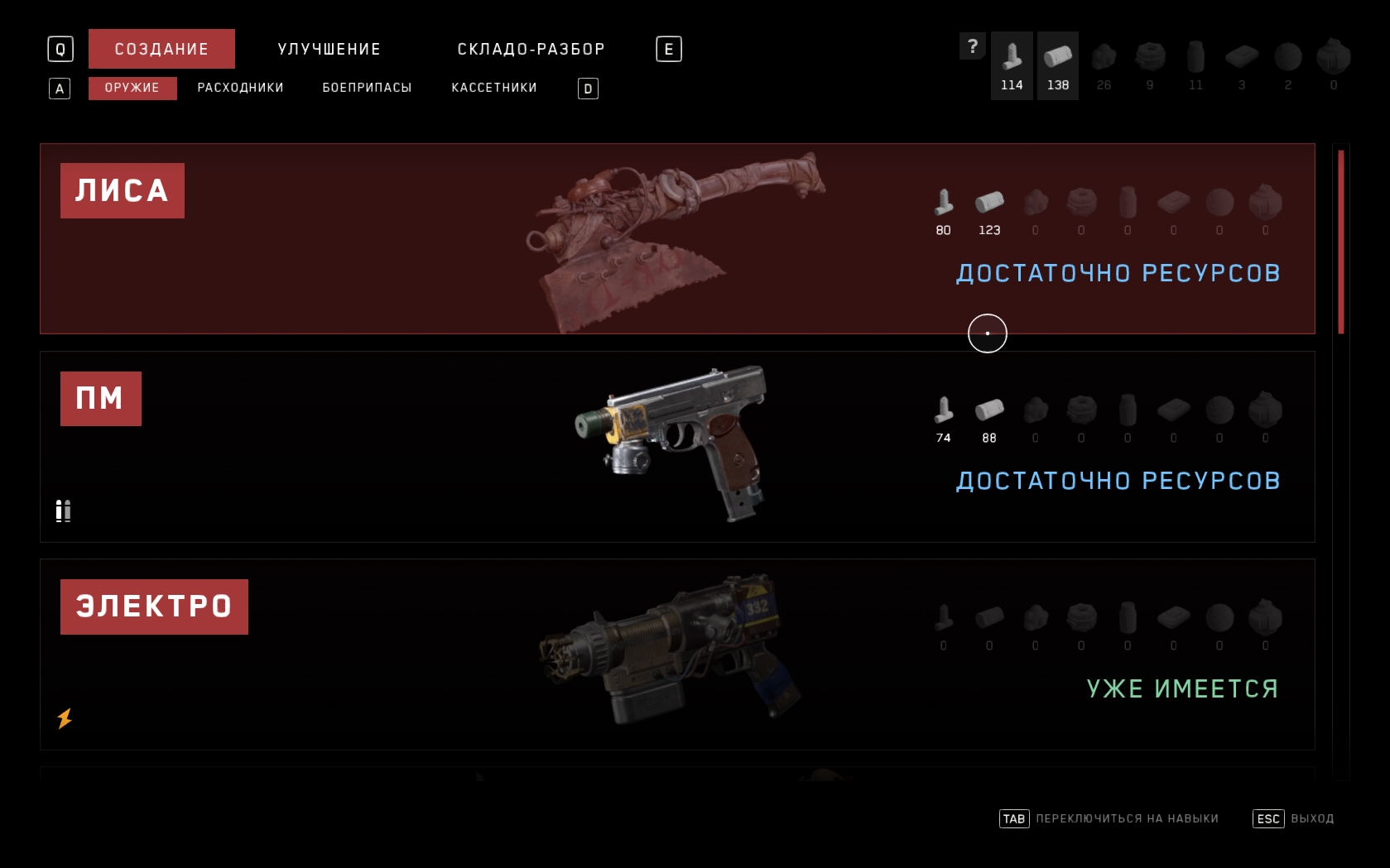
Task: Click the Q key prompt icon
Action: [60, 50]
